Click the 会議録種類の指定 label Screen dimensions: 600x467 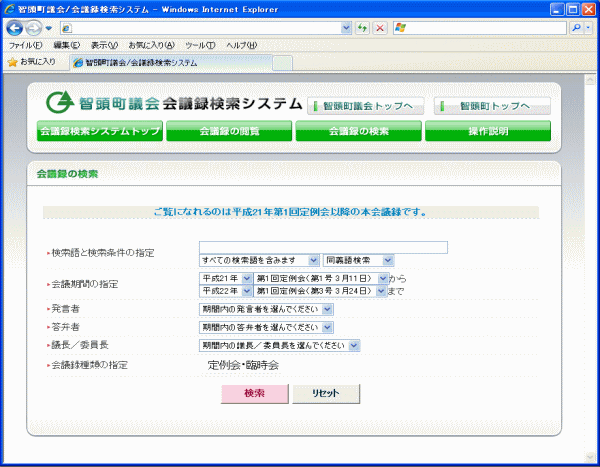(89, 365)
